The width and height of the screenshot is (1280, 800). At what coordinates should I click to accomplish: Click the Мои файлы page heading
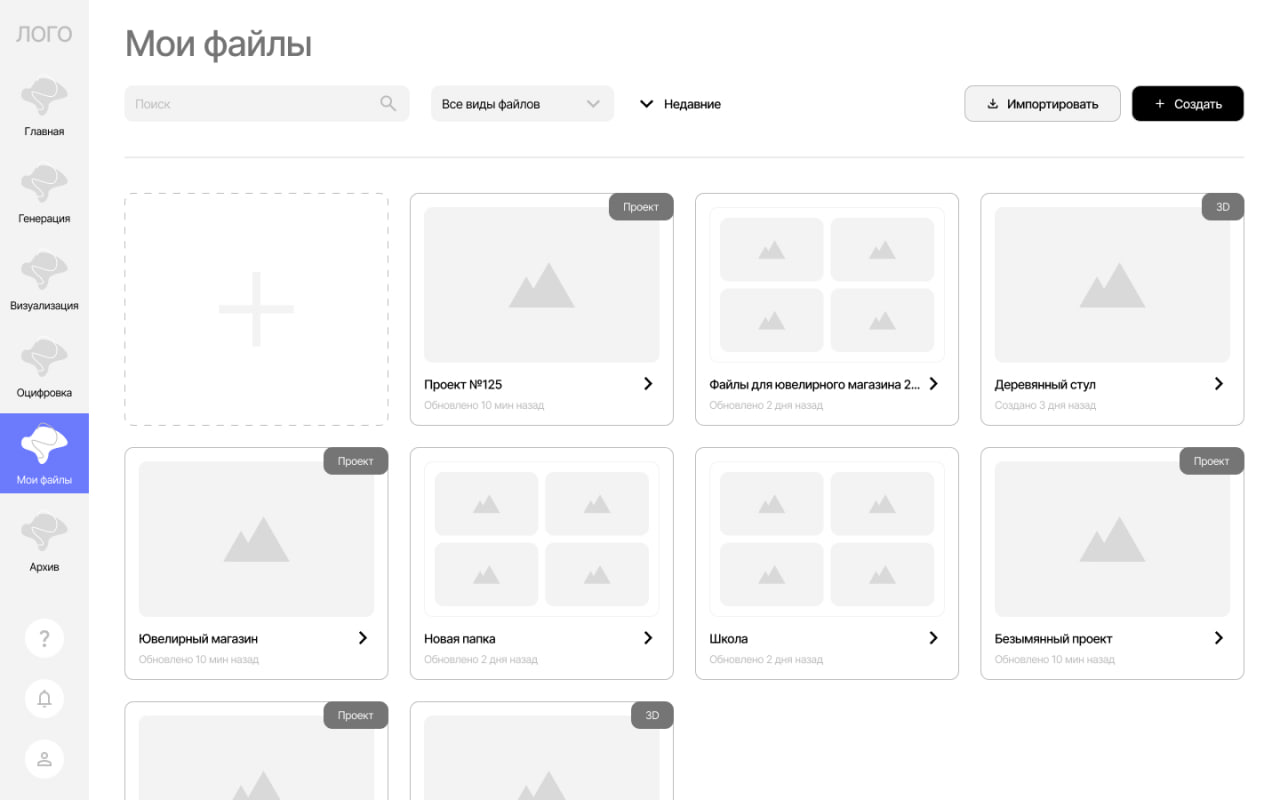(x=218, y=44)
